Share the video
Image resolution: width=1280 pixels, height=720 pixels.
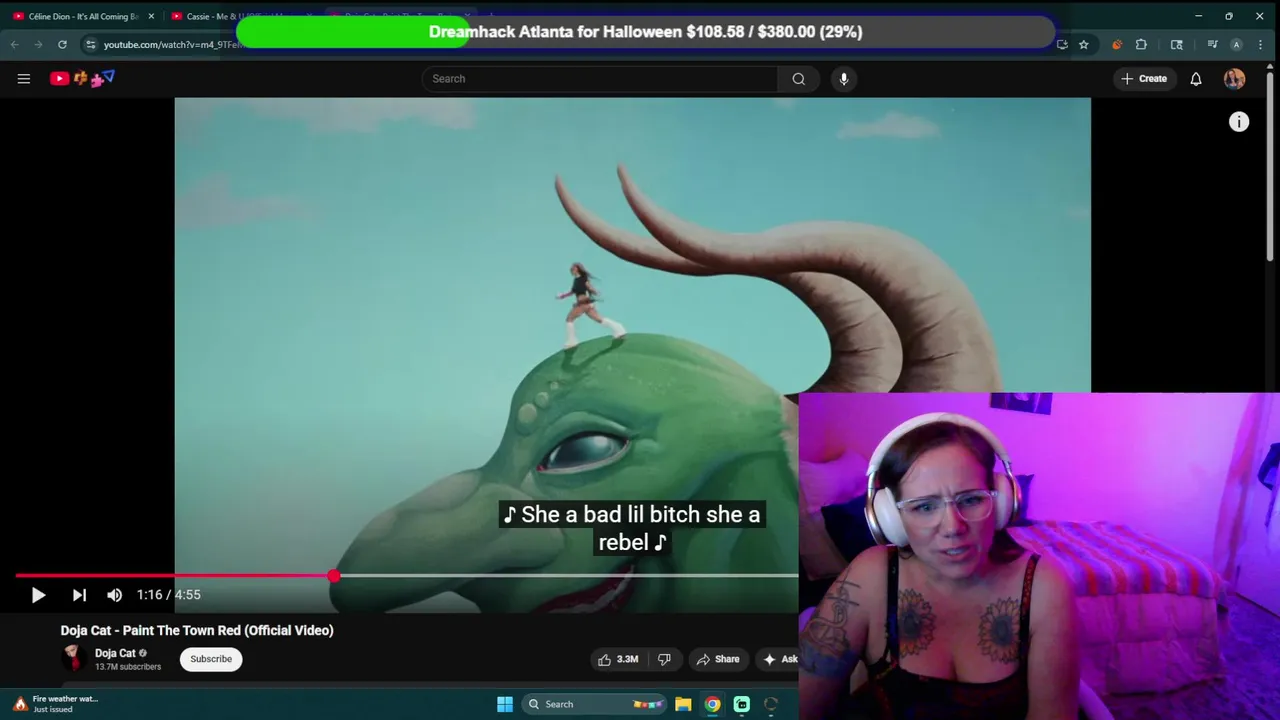click(x=718, y=659)
